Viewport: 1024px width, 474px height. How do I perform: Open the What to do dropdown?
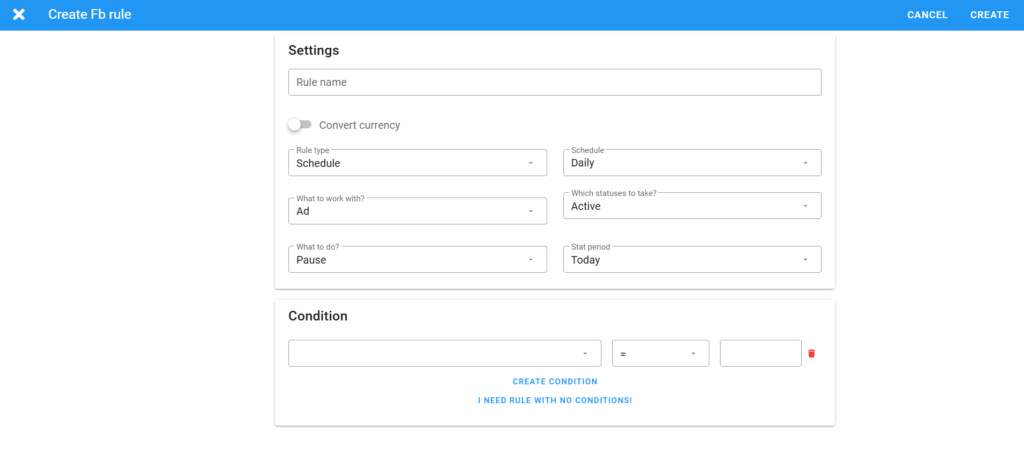click(417, 259)
